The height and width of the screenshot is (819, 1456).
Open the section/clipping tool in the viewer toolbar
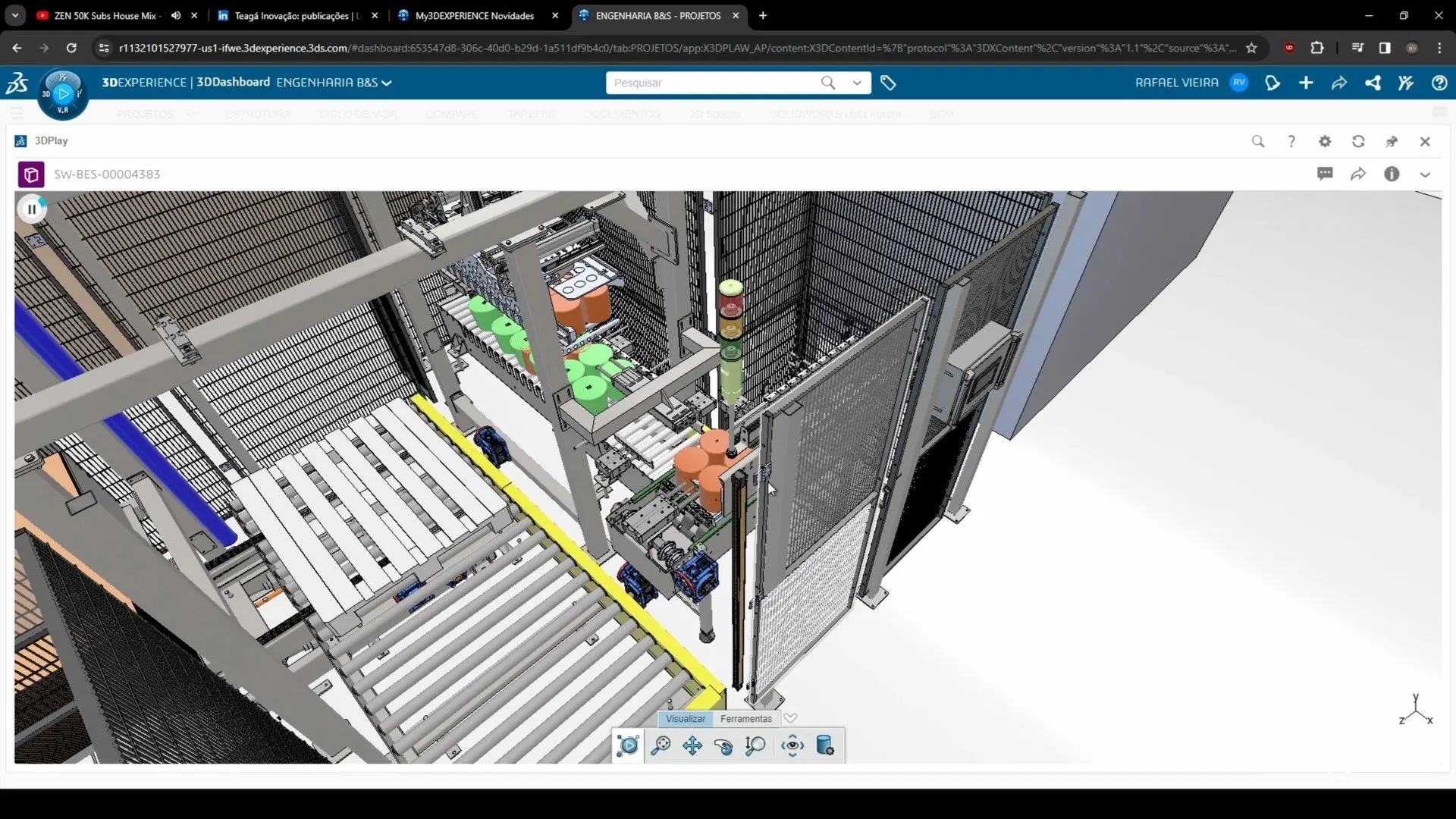[826, 746]
